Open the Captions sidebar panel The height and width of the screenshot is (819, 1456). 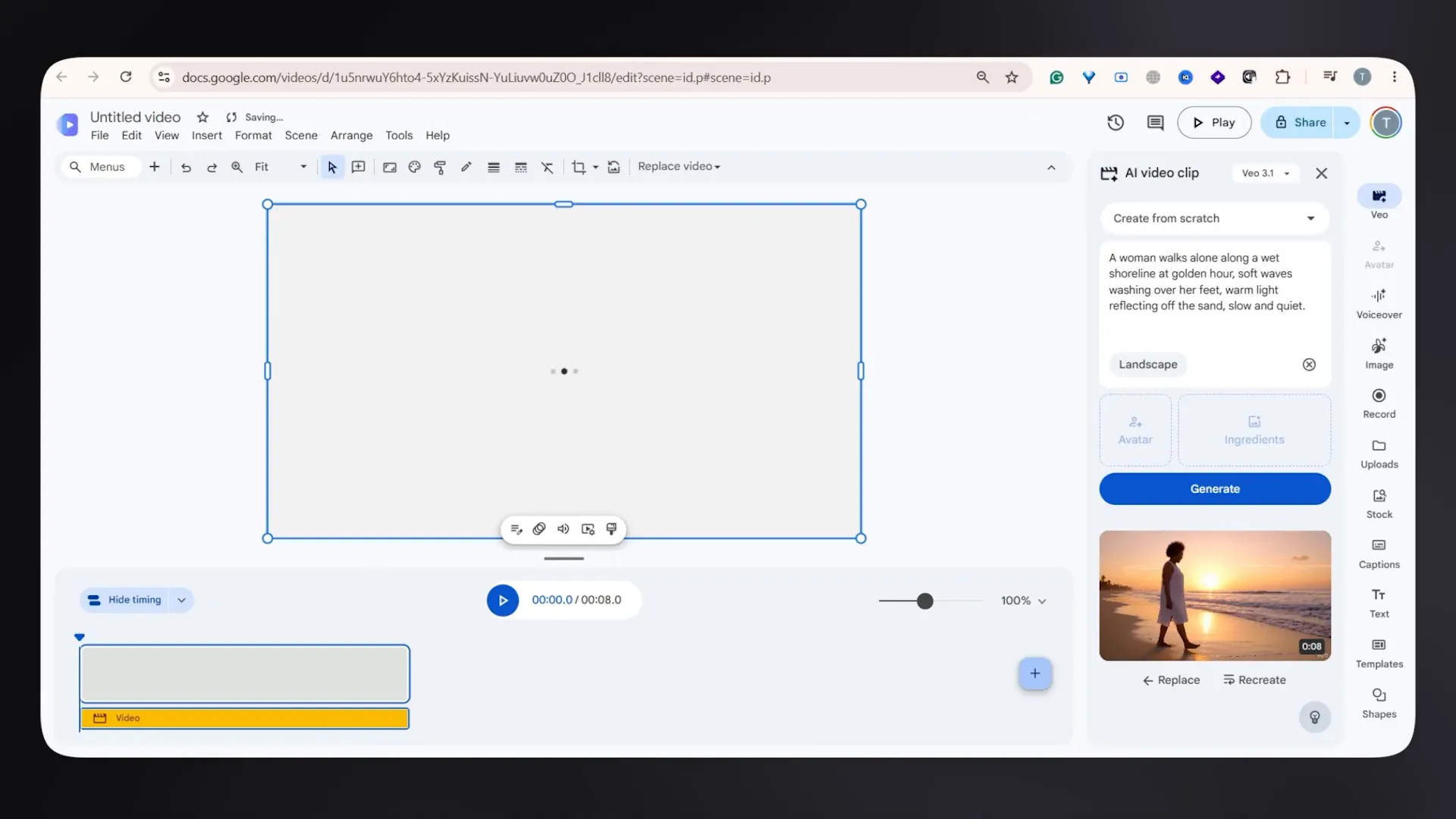click(x=1379, y=554)
